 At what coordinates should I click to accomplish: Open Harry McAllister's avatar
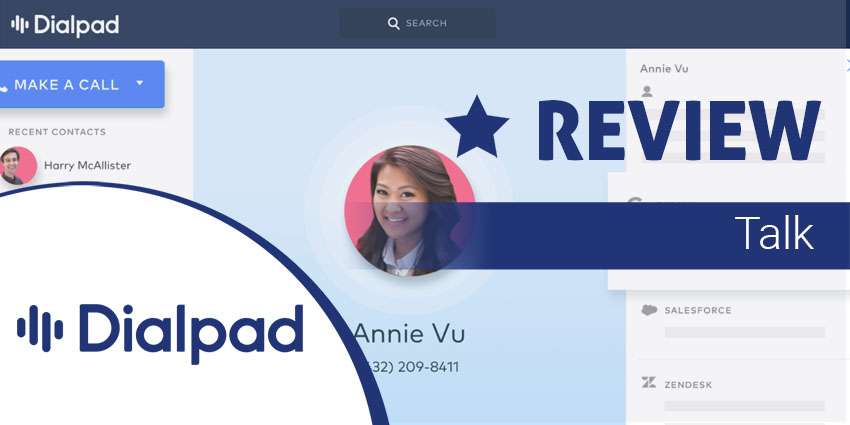click(x=18, y=165)
